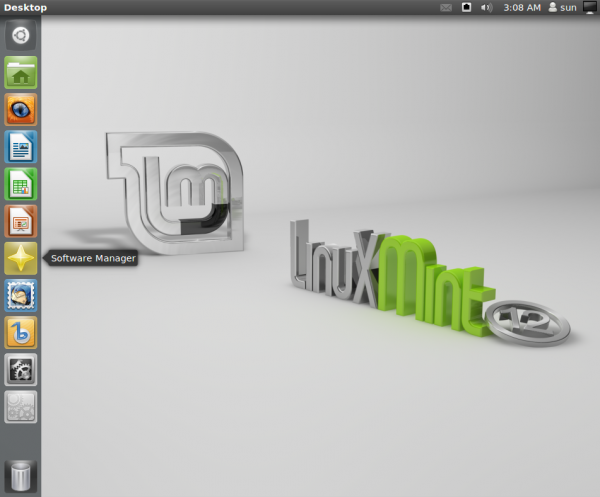Open the dark gears system settings icon
Image resolution: width=600 pixels, height=497 pixels.
coord(21,370)
